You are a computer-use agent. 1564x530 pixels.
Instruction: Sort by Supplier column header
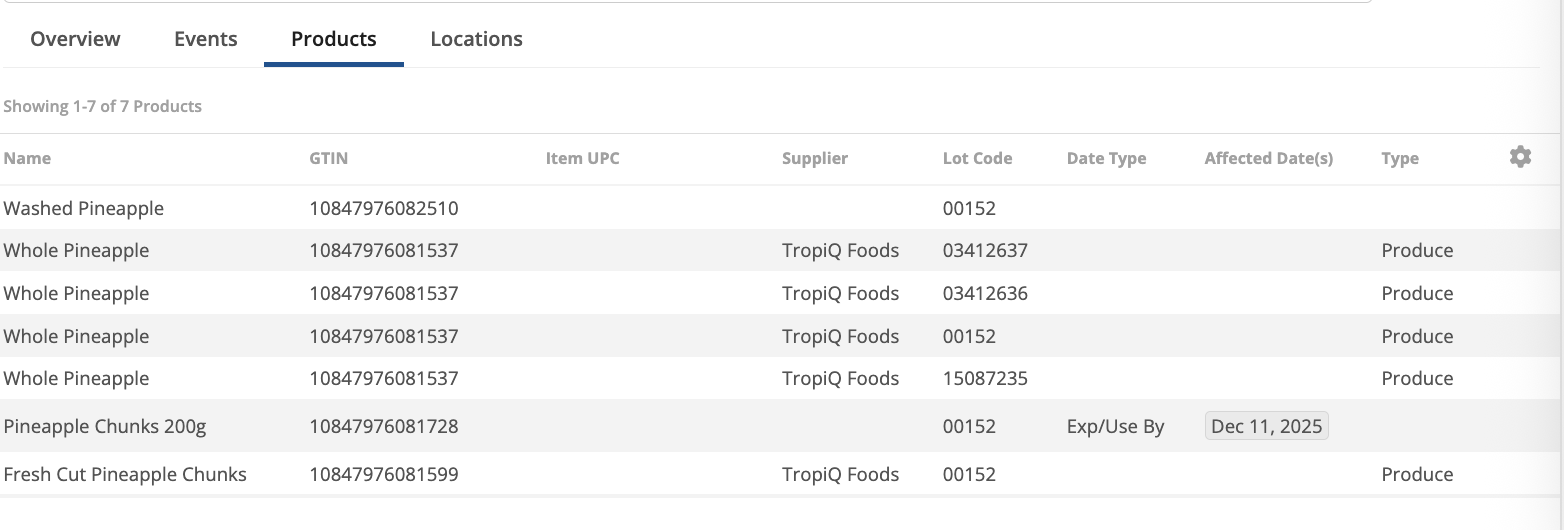(815, 158)
